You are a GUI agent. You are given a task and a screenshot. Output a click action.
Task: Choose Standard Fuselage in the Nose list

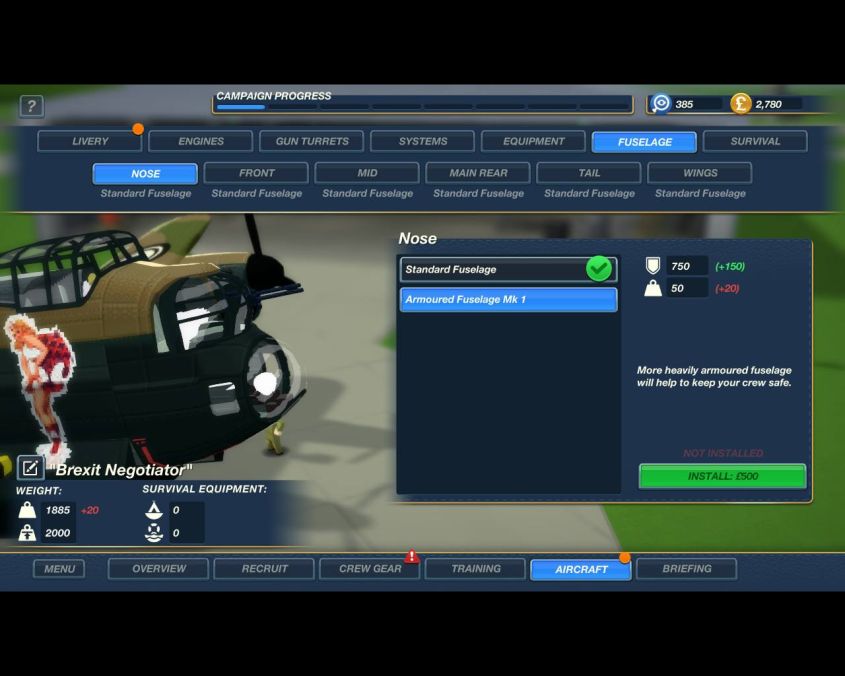508,269
